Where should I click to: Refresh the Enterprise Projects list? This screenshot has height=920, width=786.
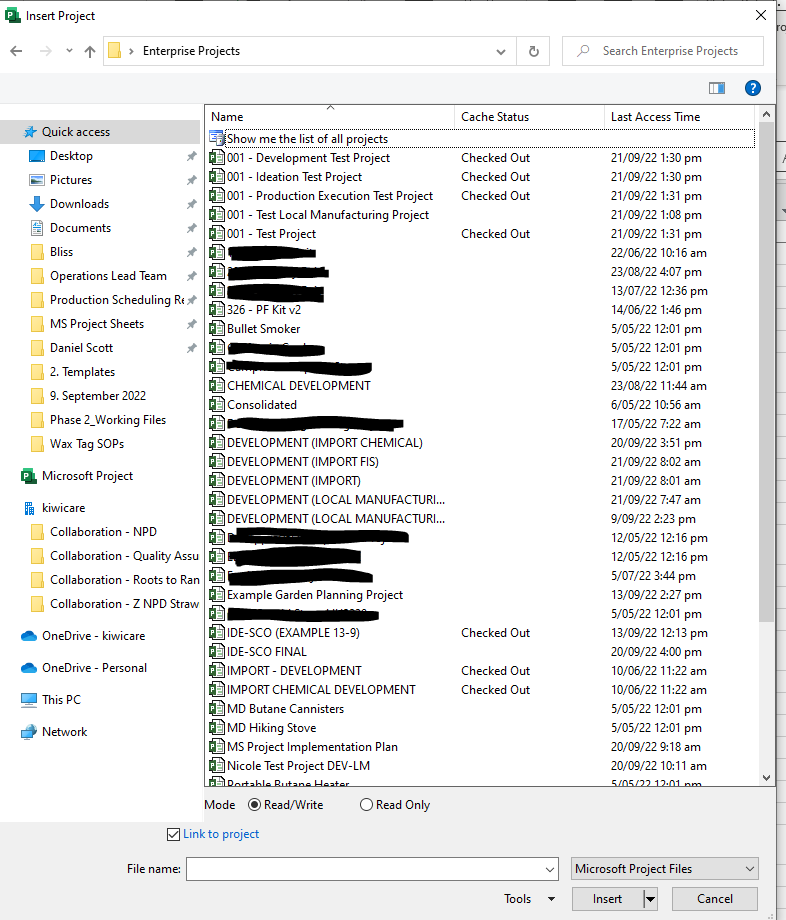pos(533,52)
